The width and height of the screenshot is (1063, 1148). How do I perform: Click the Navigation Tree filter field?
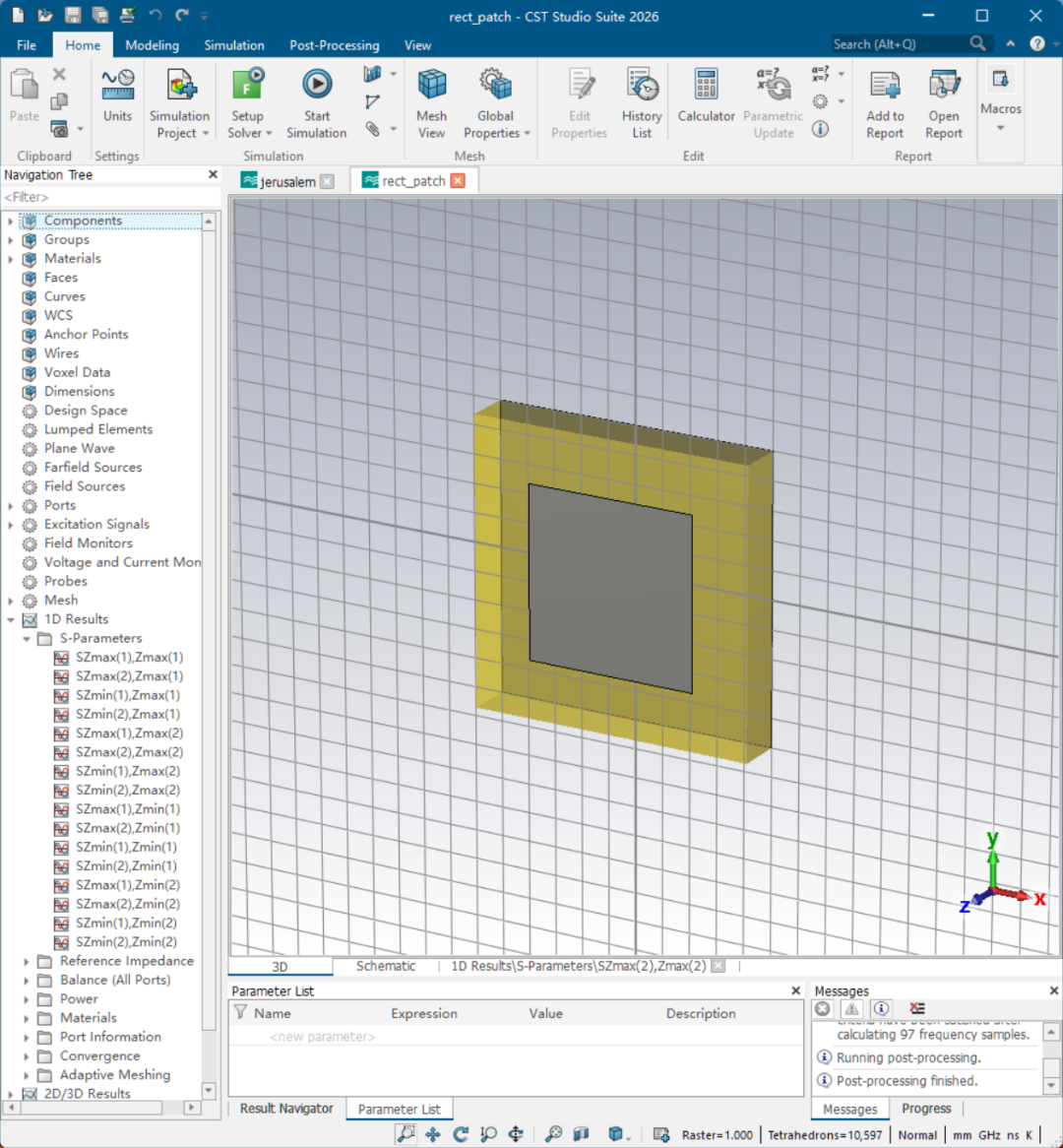point(110,197)
